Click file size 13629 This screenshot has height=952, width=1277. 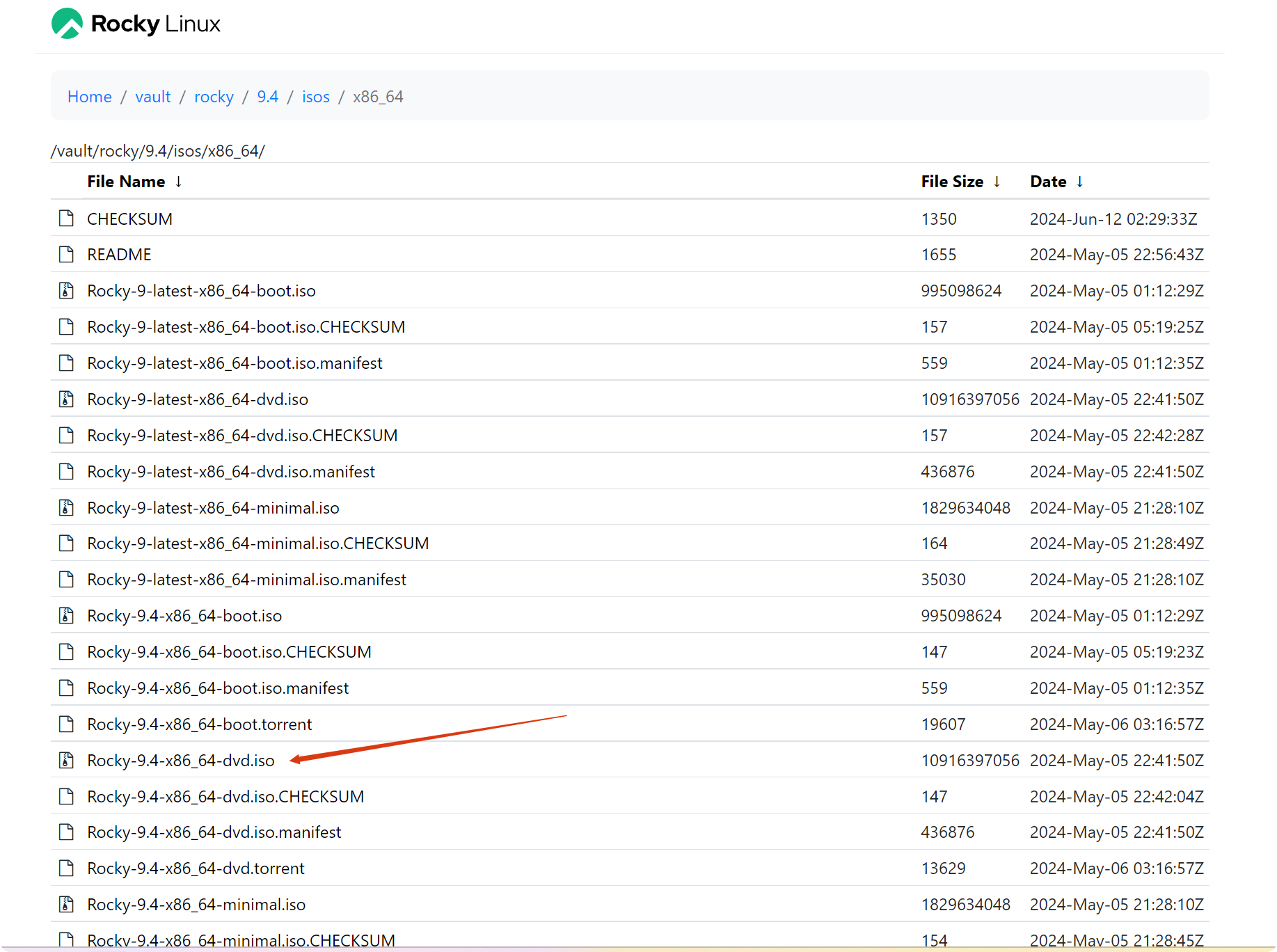[943, 868]
